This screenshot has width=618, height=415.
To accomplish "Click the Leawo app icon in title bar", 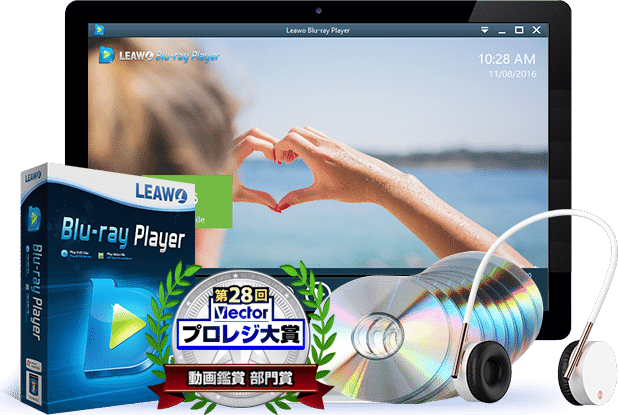I will [99, 30].
